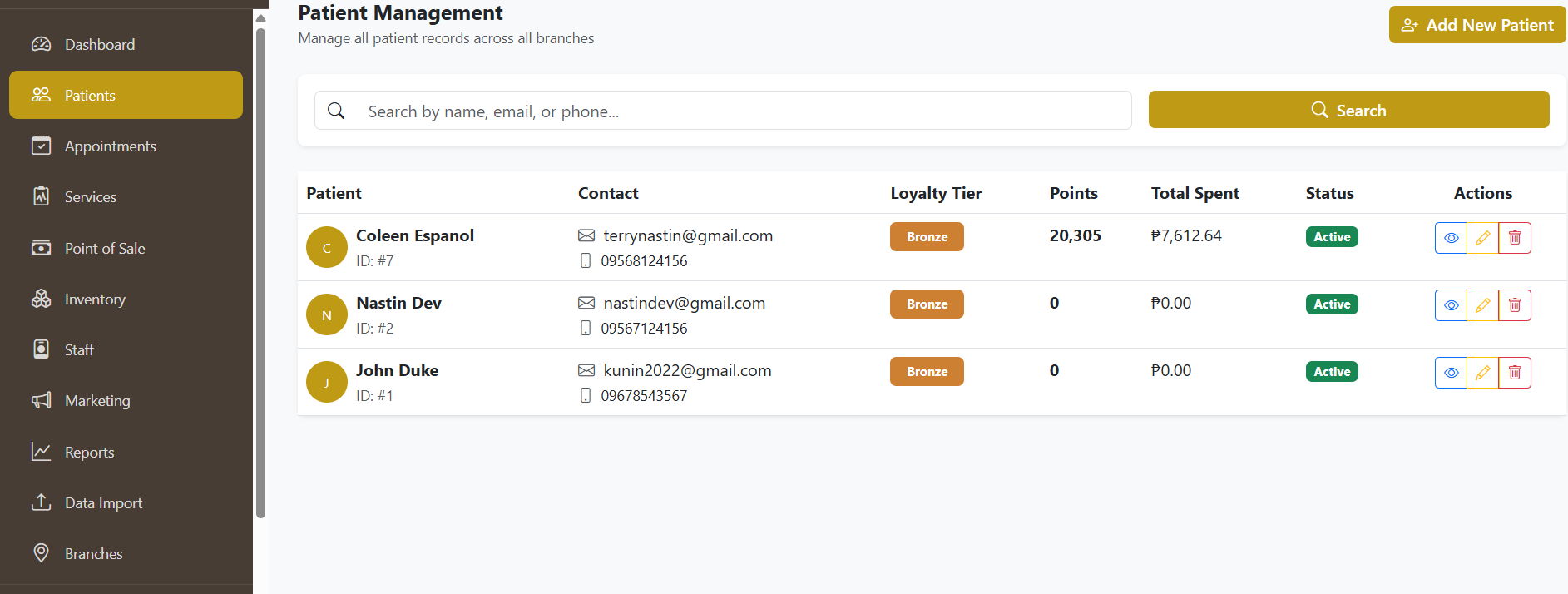Open Branches location pin item
This screenshot has height=594, width=1568.
point(126,553)
